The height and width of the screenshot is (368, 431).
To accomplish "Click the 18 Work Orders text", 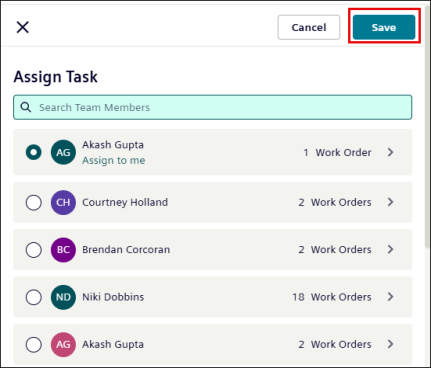I will click(x=332, y=297).
